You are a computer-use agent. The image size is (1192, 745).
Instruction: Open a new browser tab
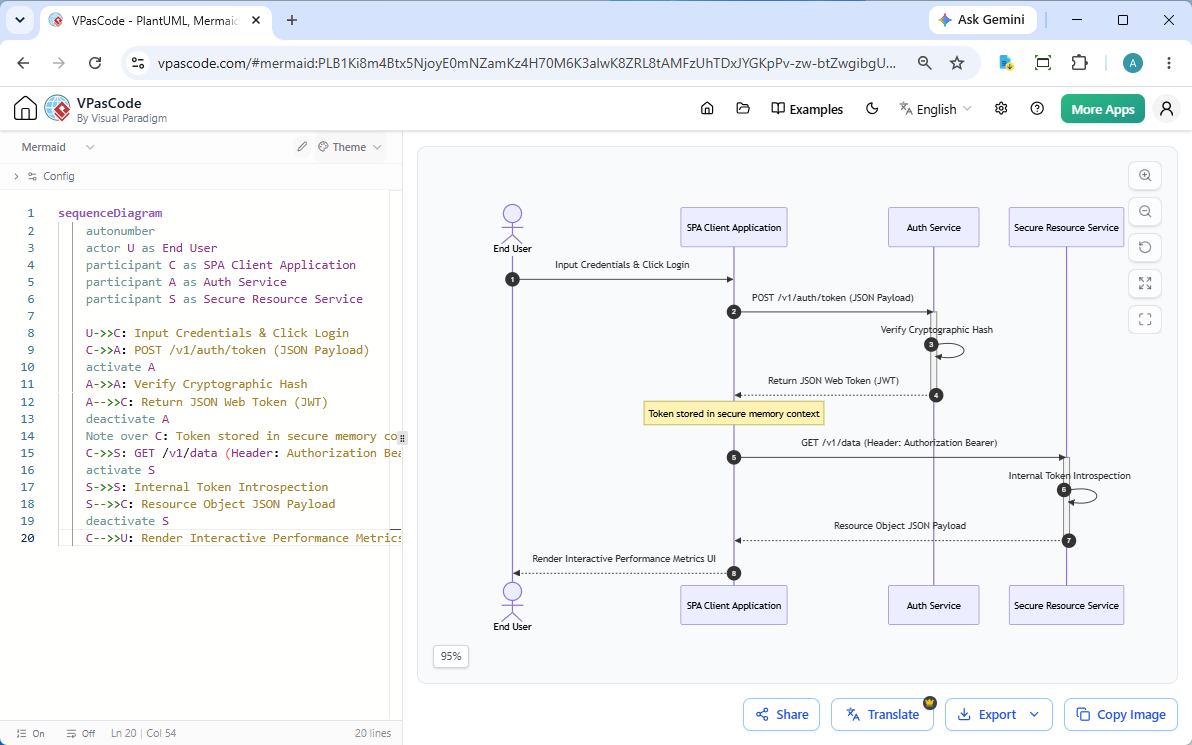coord(292,21)
